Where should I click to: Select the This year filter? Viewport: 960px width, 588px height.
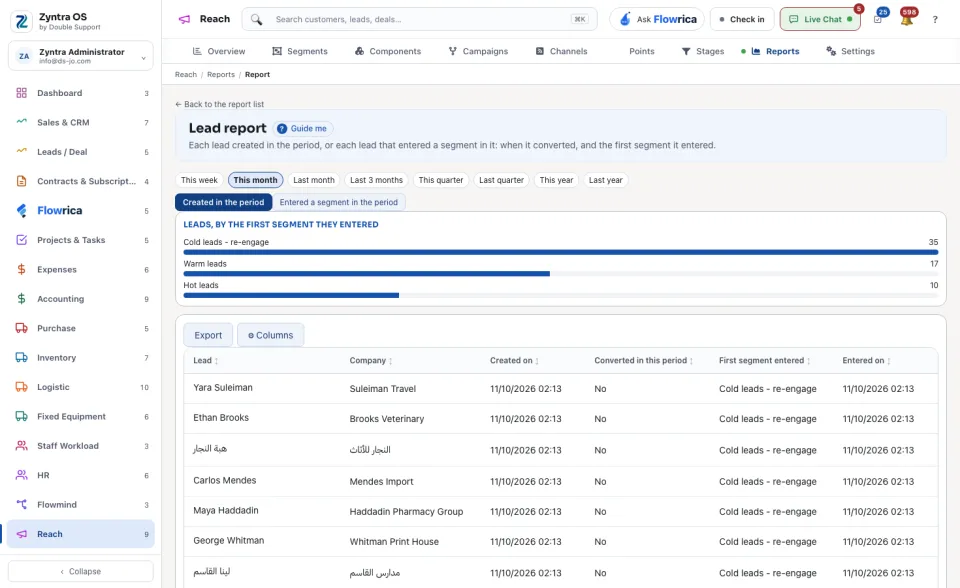pyautogui.click(x=557, y=180)
